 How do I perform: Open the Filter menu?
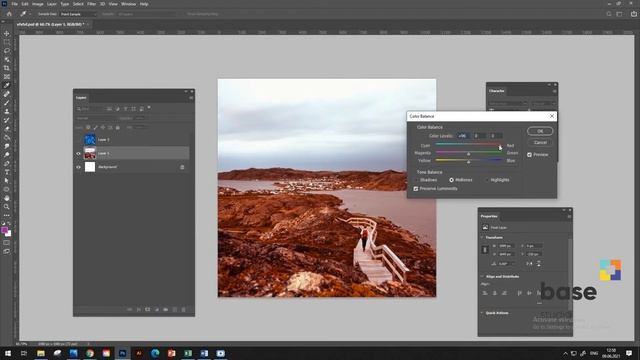(x=91, y=4)
